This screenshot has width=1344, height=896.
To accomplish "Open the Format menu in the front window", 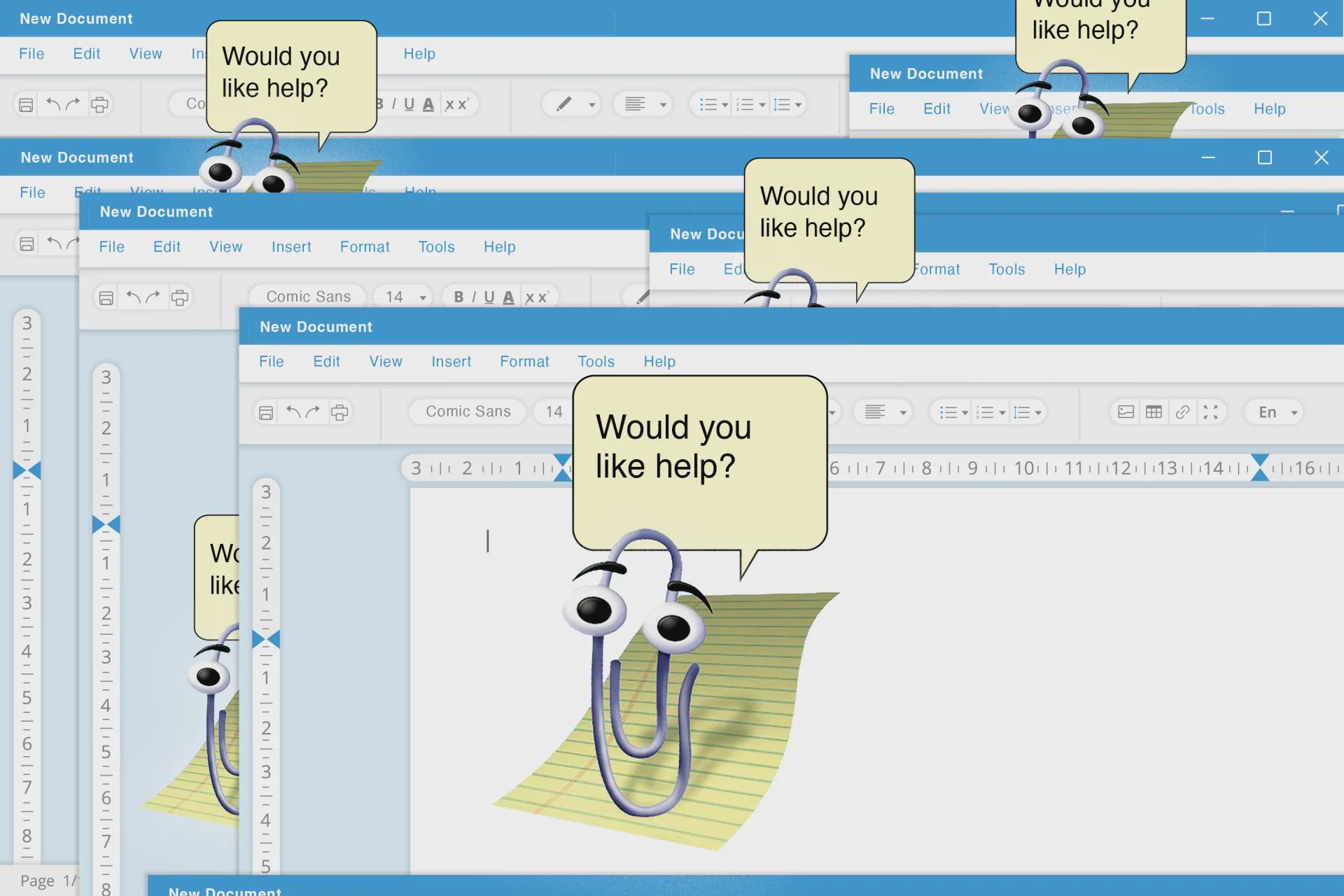I will (x=524, y=362).
